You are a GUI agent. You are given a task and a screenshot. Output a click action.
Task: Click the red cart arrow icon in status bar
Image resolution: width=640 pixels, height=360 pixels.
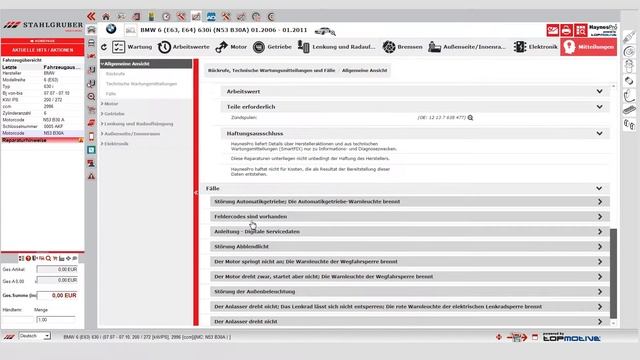tap(517, 337)
